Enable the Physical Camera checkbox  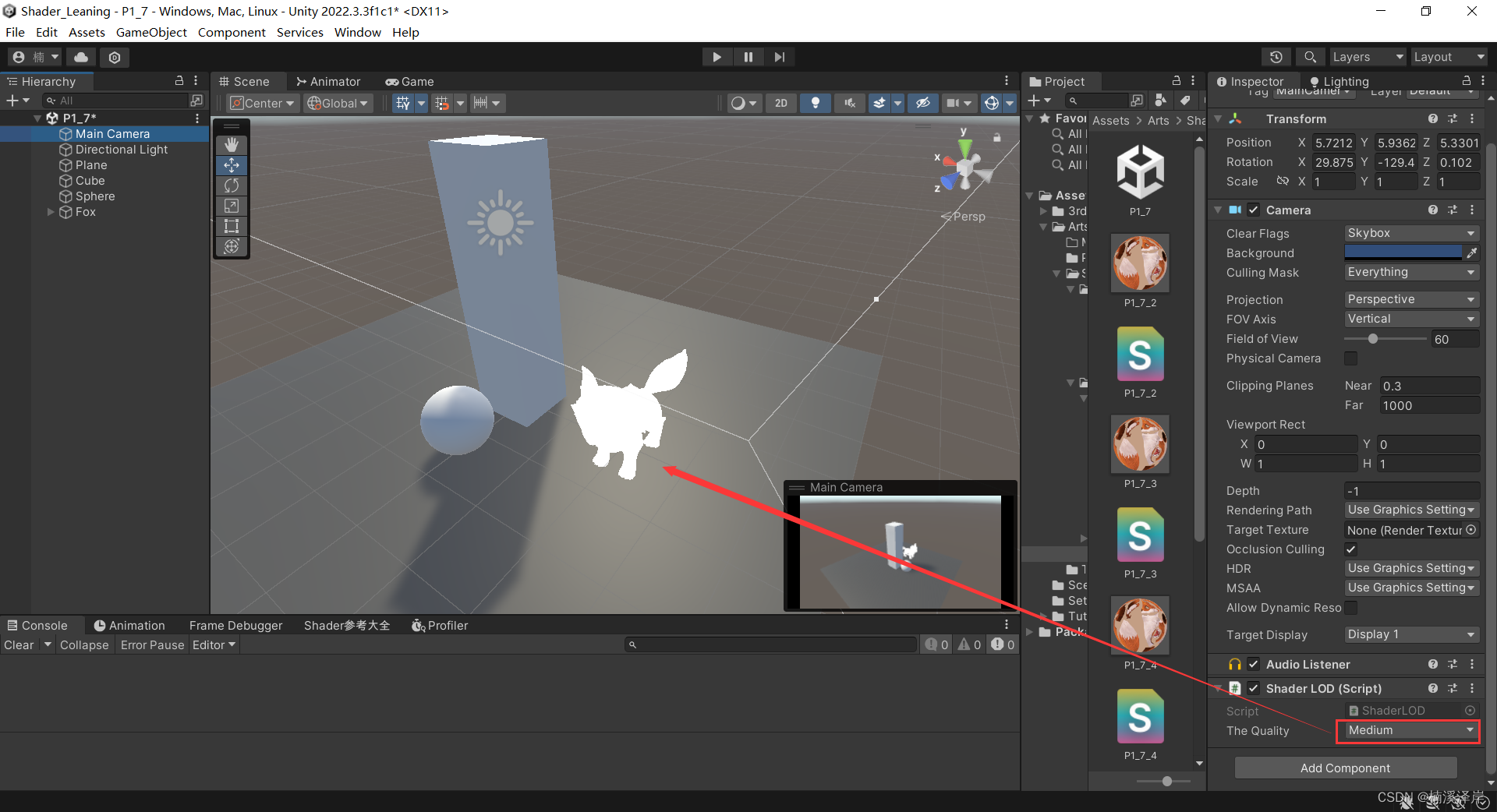(1351, 358)
